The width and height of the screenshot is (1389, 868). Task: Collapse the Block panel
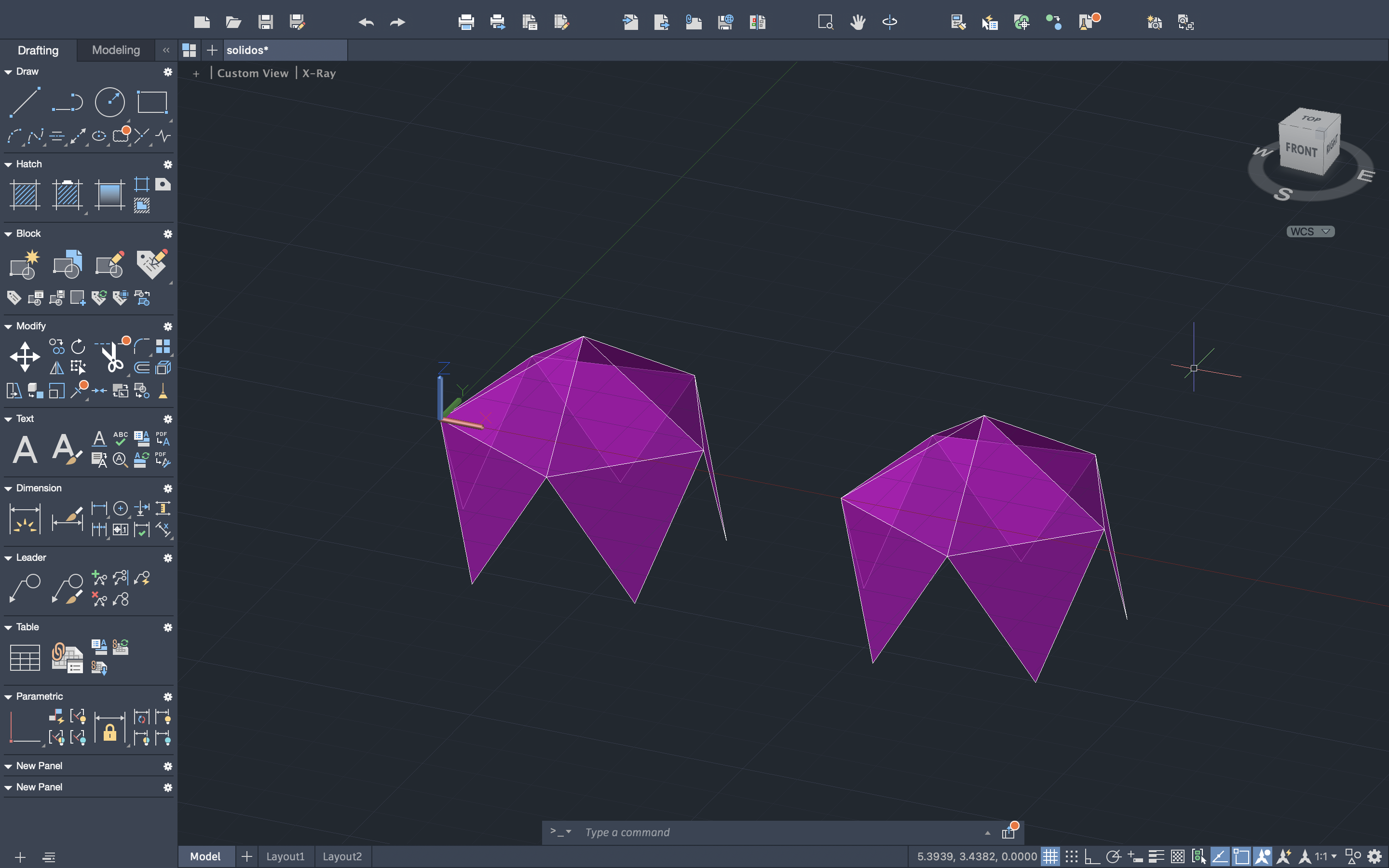(9, 234)
